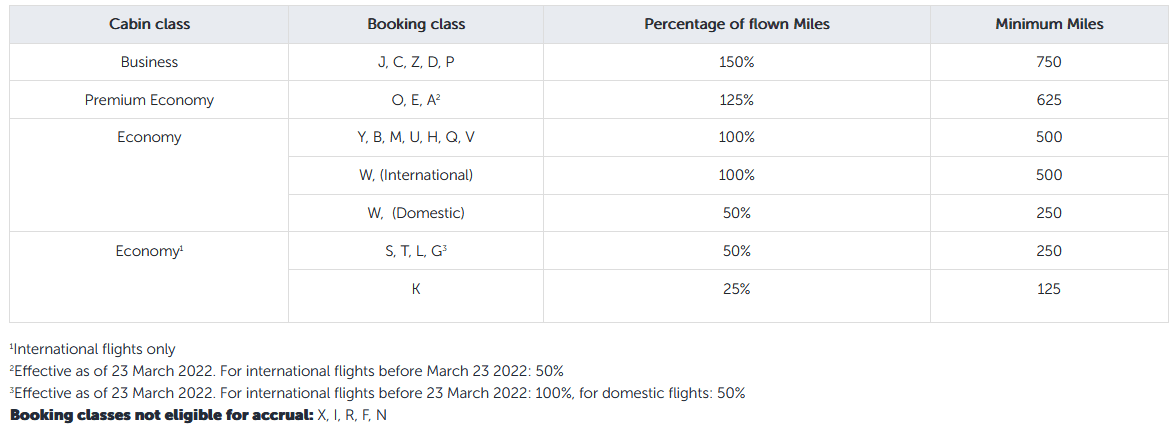
Task: Click the "Booking class" column header
Action: [416, 24]
